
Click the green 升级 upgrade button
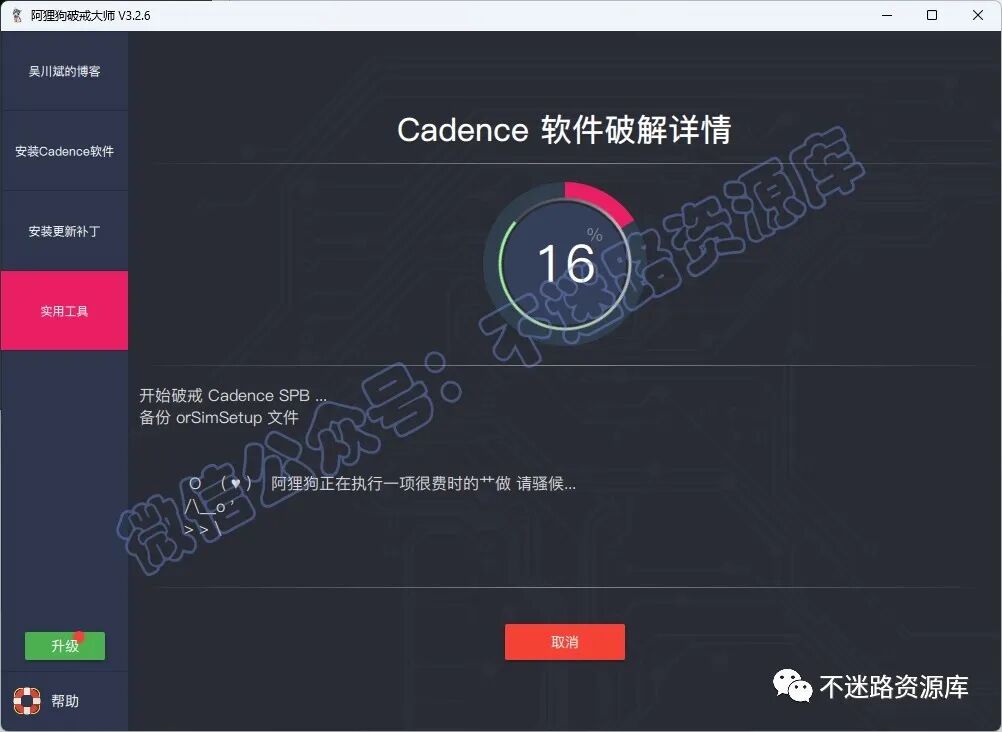65,646
